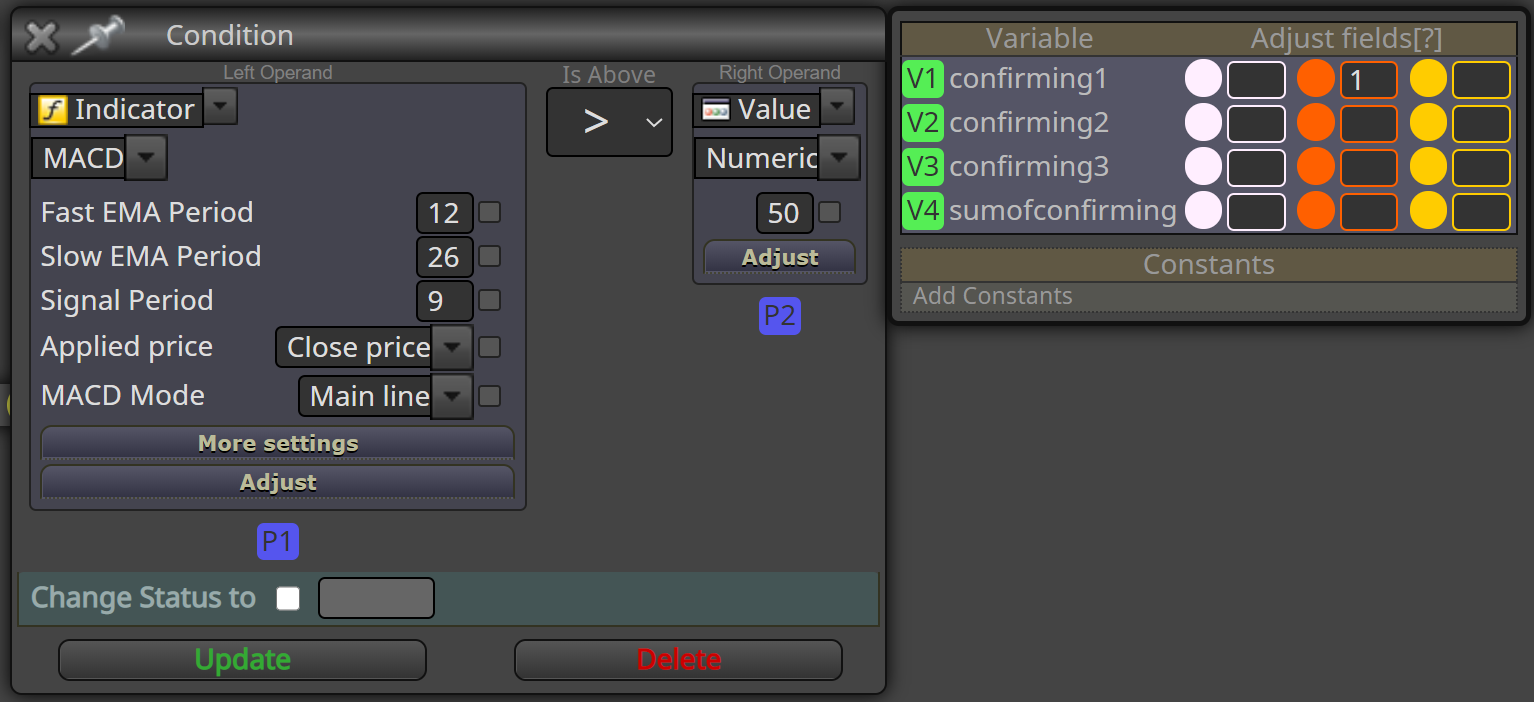
Task: Click the pin icon in Condition header
Action: coord(98,36)
